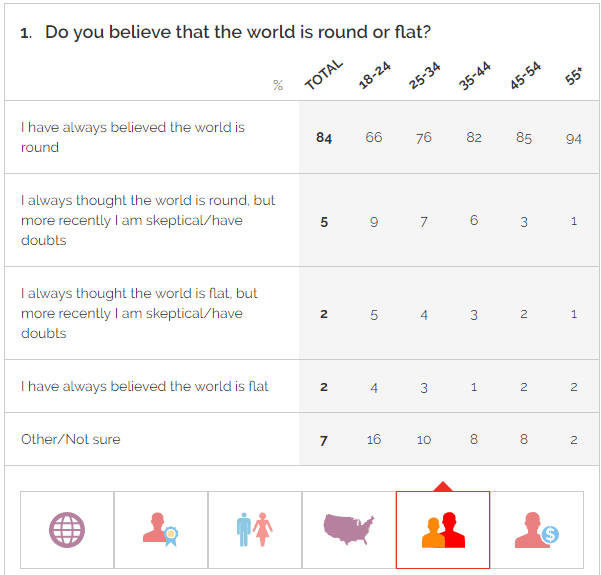Click the TOTAL column header

click(x=323, y=74)
